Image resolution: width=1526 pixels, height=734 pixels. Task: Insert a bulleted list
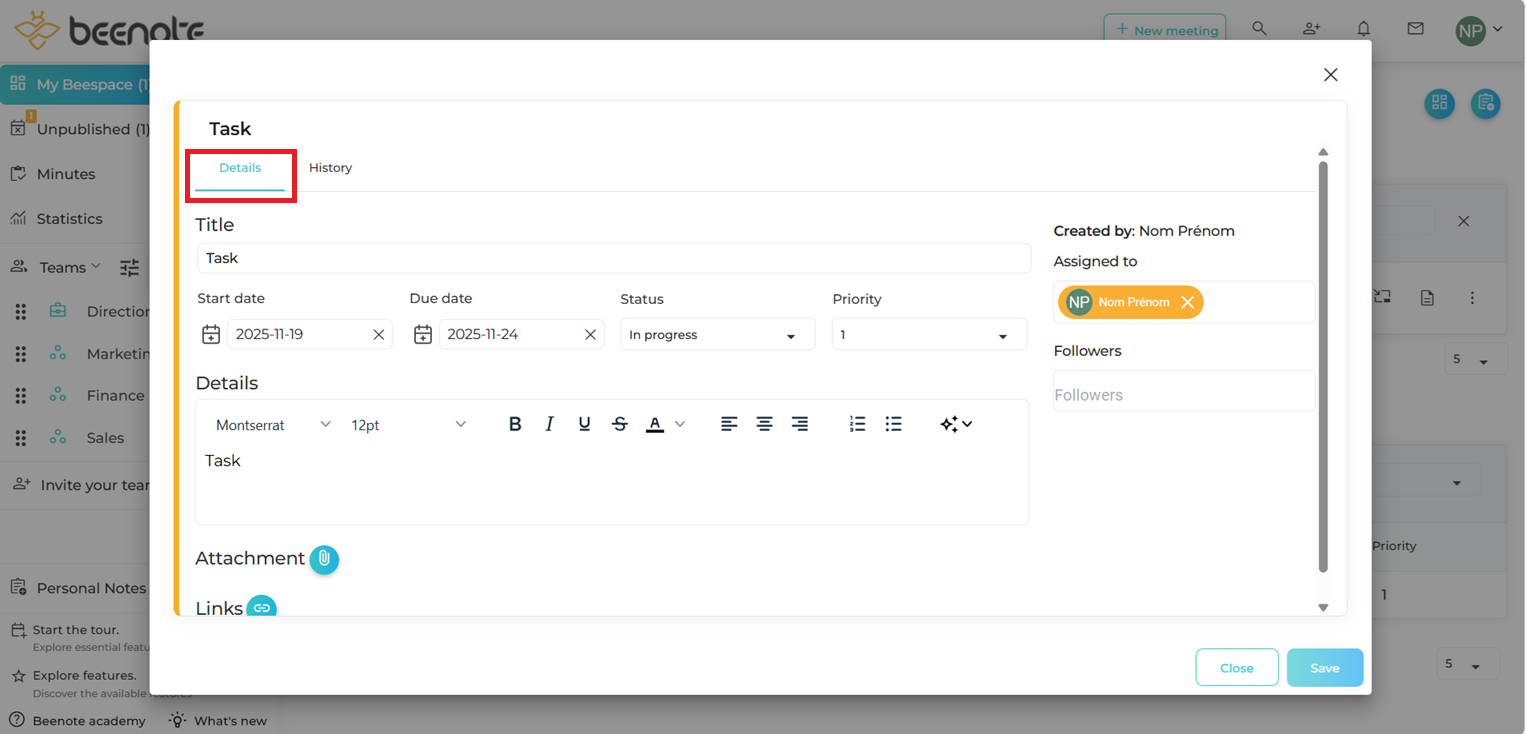tap(893, 424)
